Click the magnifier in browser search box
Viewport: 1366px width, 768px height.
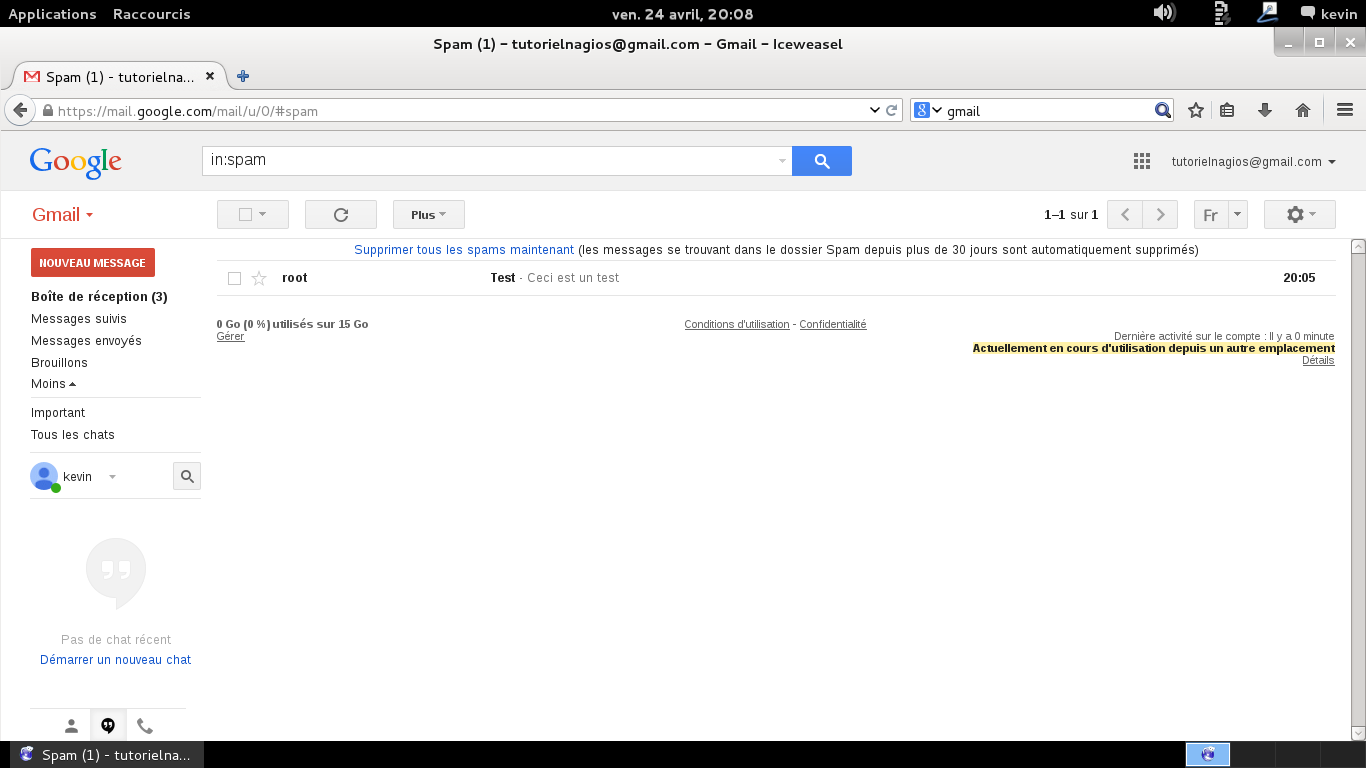coord(1162,110)
